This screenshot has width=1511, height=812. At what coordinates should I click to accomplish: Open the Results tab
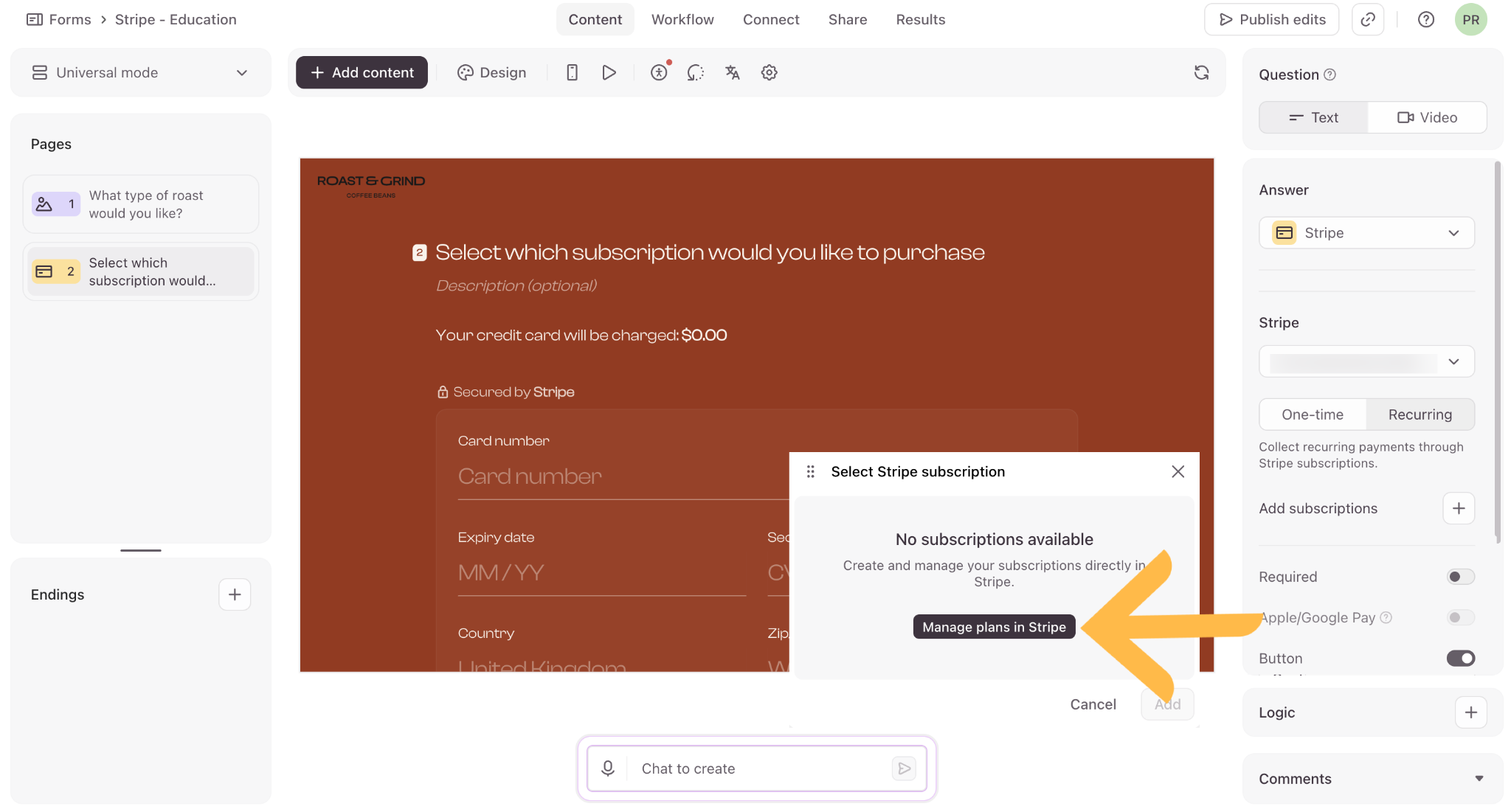tap(921, 19)
